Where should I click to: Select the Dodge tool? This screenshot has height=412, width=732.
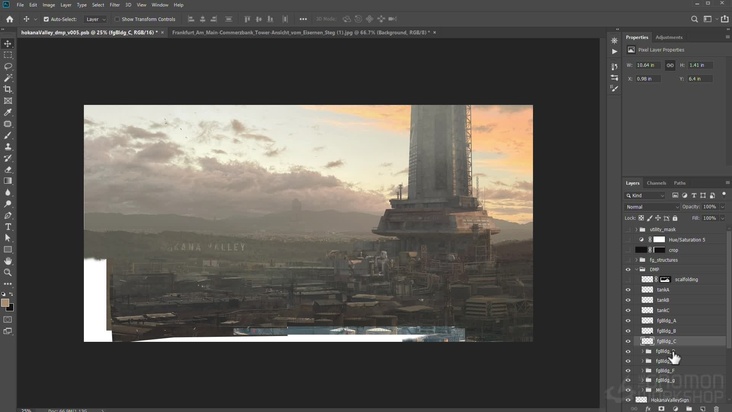pos(8,204)
